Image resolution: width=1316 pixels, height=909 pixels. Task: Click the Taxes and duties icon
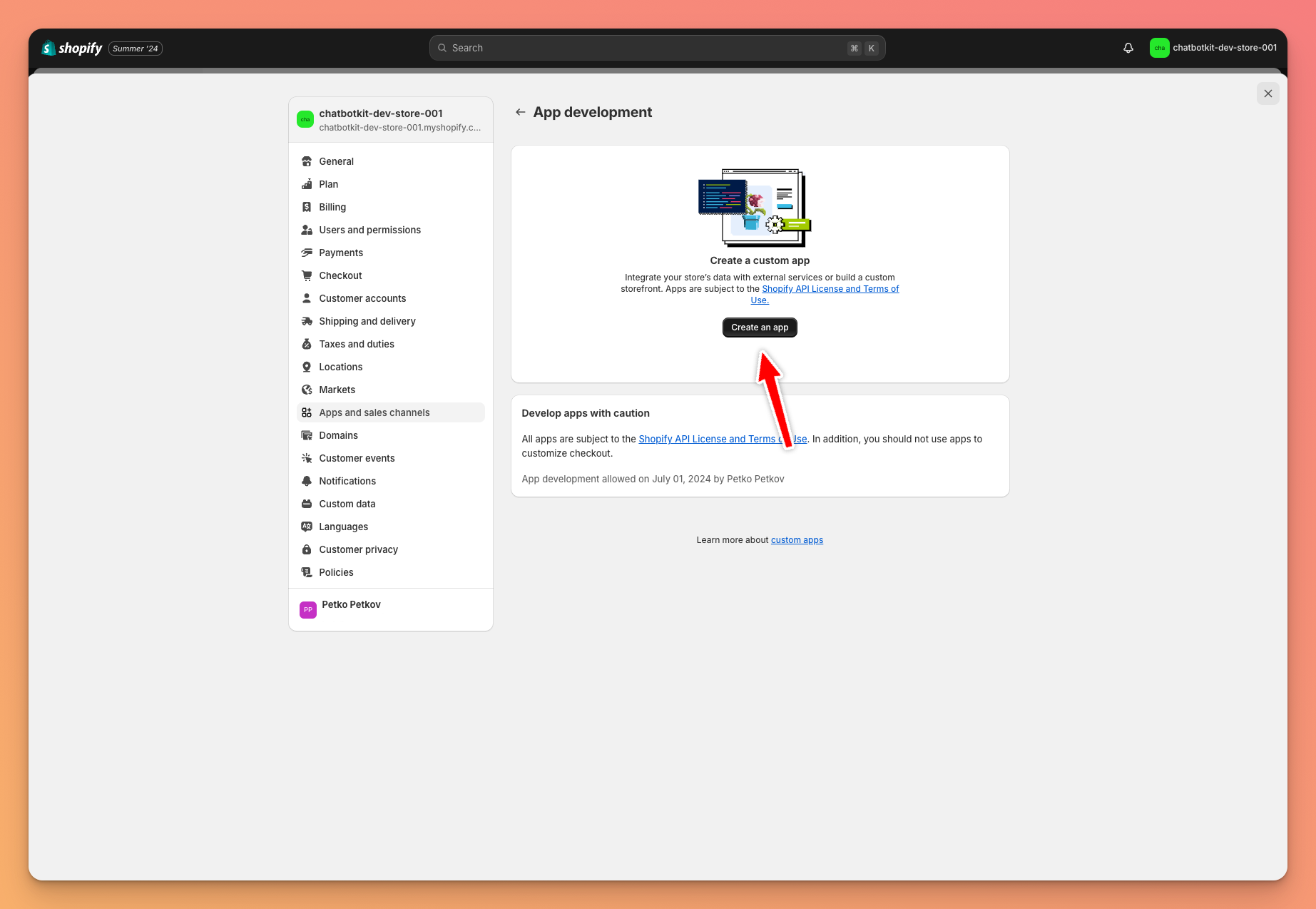point(307,344)
